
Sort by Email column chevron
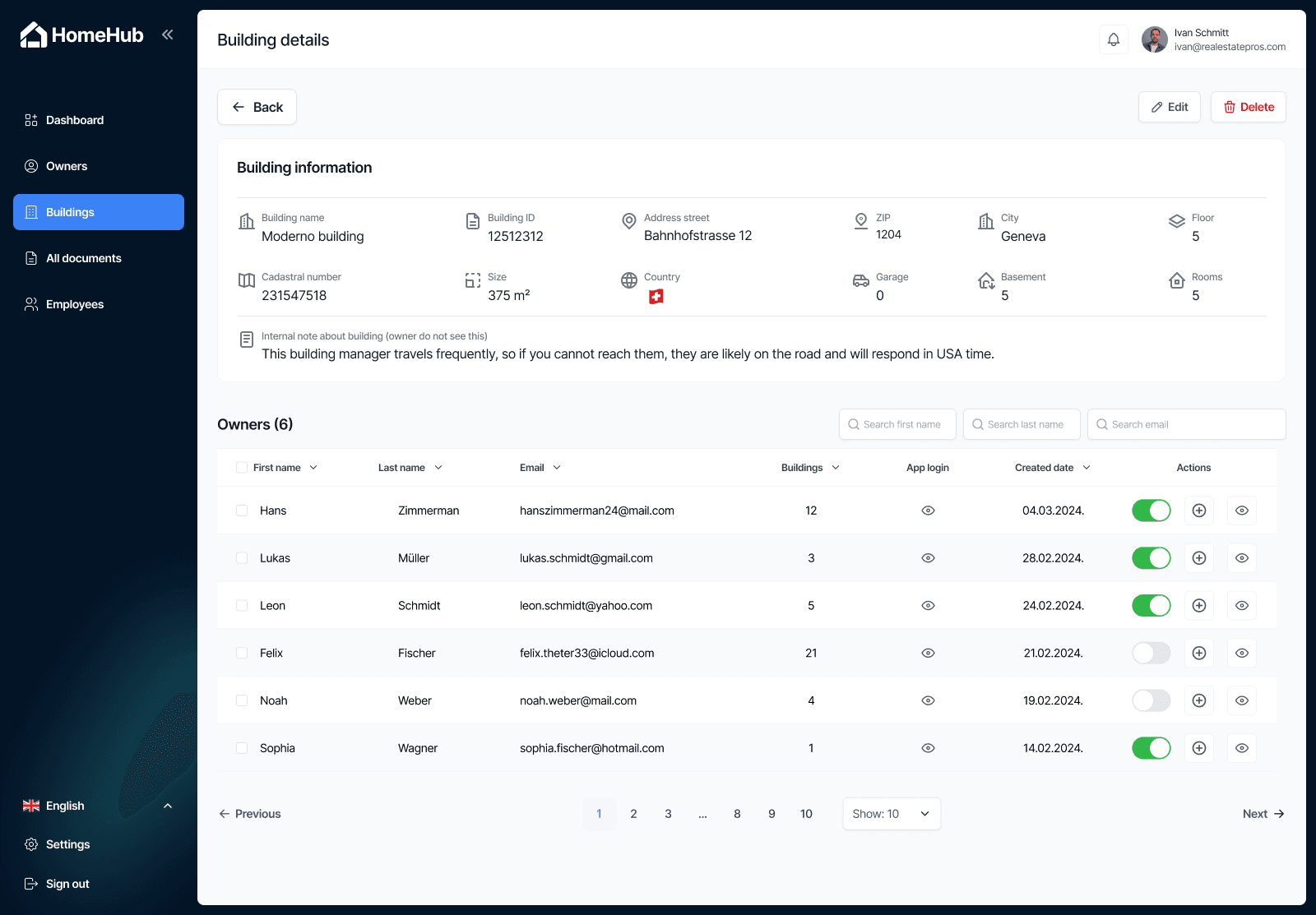[x=557, y=468]
